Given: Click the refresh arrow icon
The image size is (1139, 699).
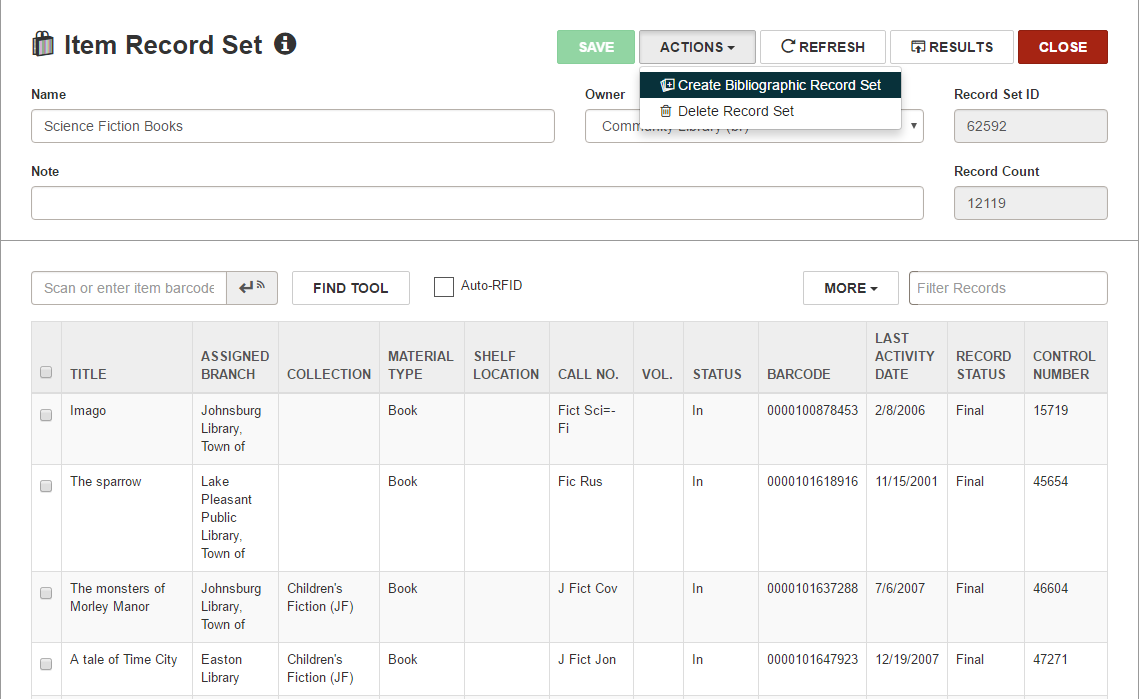Looking at the screenshot, I should [787, 47].
